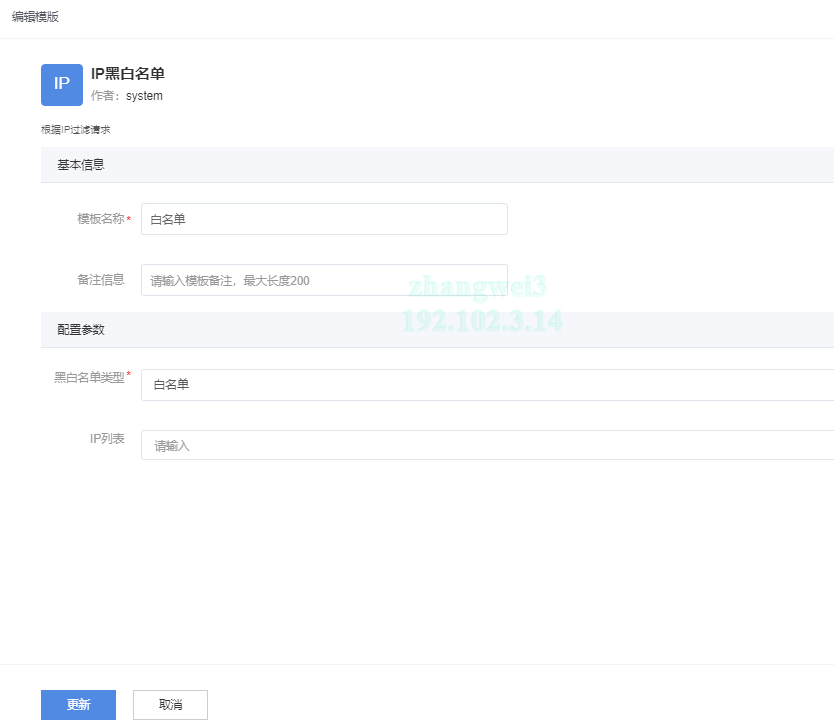Click the zhangwei3 watermark text

(x=478, y=287)
